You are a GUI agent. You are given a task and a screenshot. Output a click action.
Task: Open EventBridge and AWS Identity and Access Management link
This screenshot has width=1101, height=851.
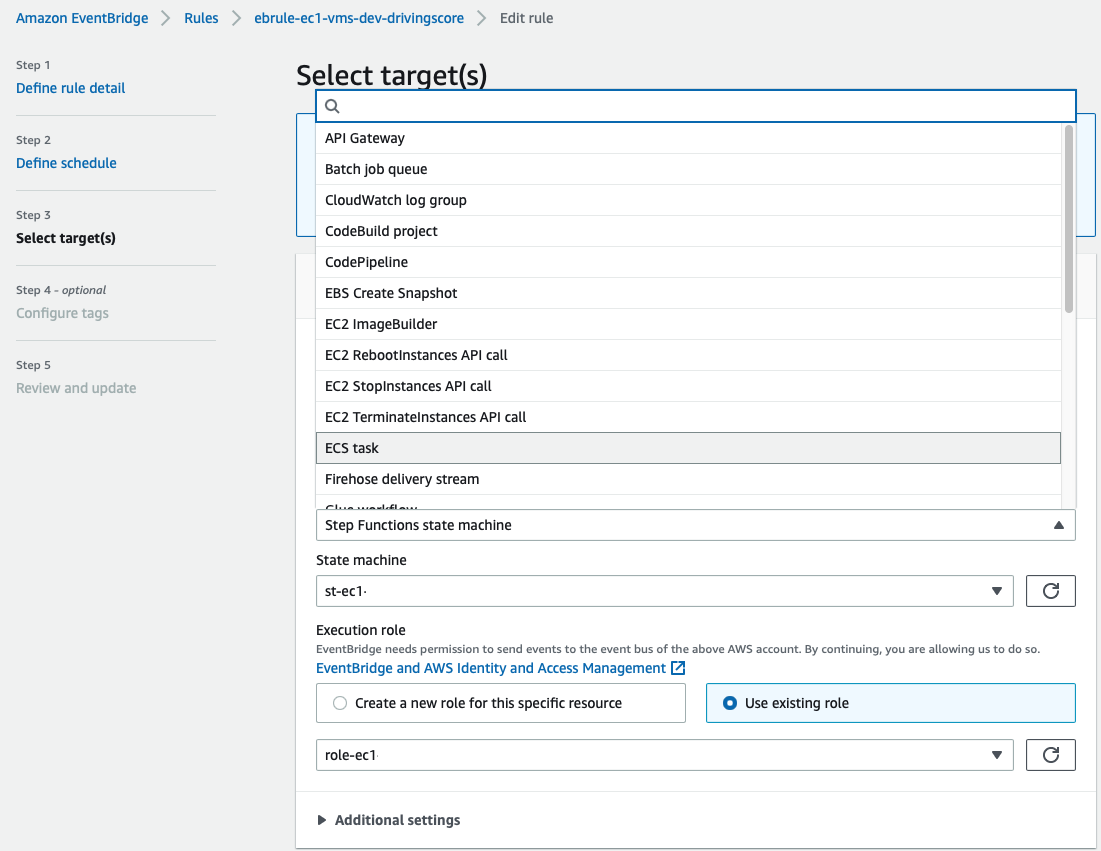pyautogui.click(x=491, y=668)
